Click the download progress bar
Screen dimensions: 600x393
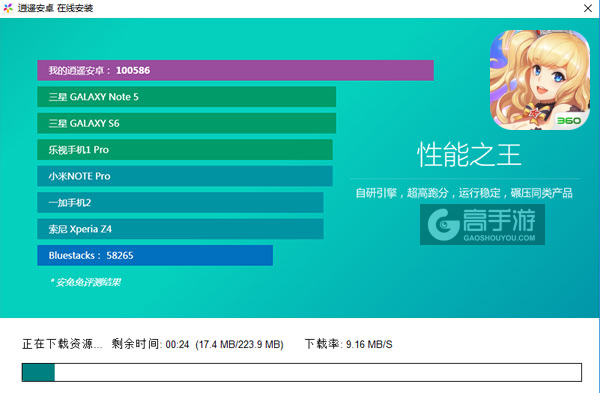click(302, 372)
